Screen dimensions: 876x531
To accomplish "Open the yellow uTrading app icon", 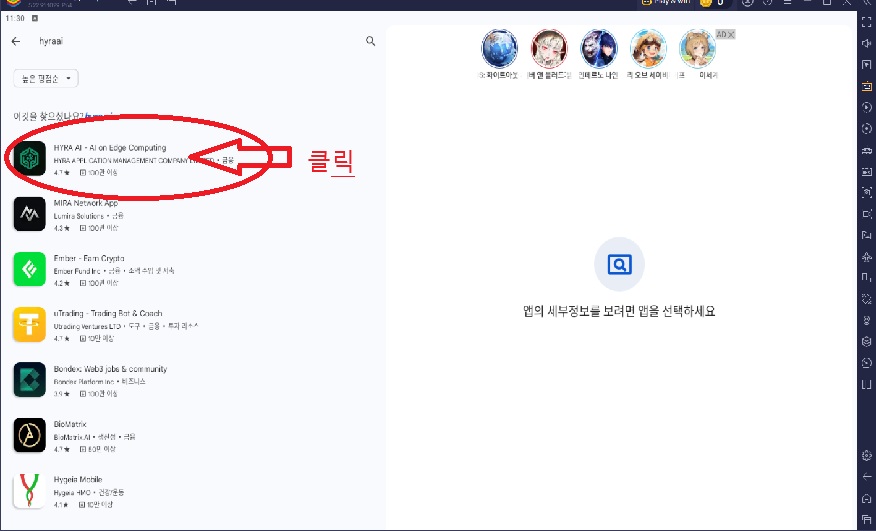I will (x=30, y=324).
